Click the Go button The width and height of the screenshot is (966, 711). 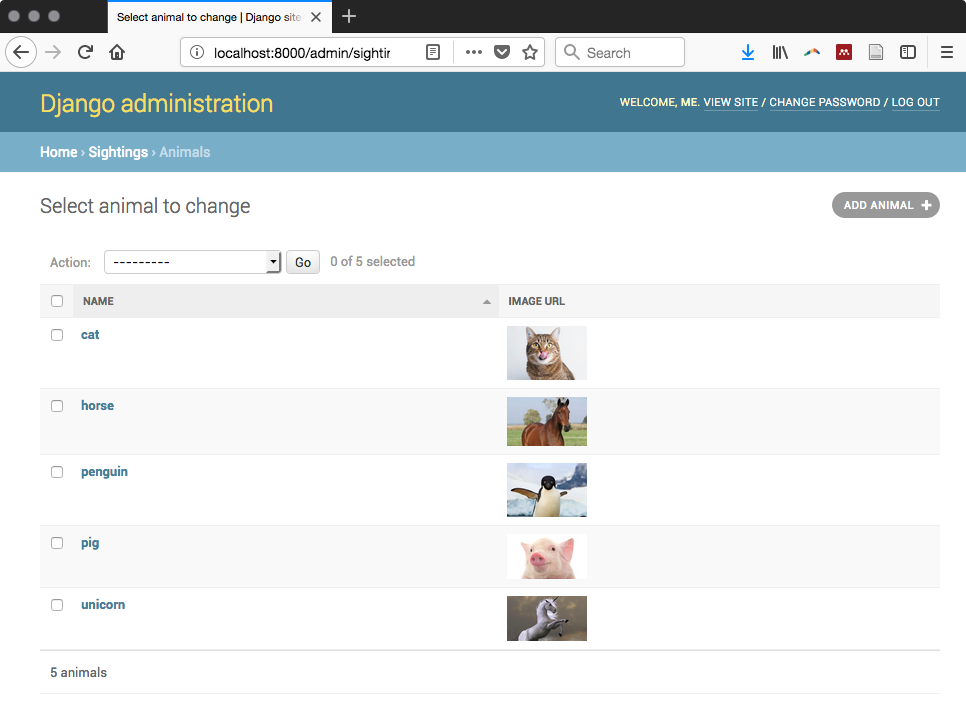point(302,262)
